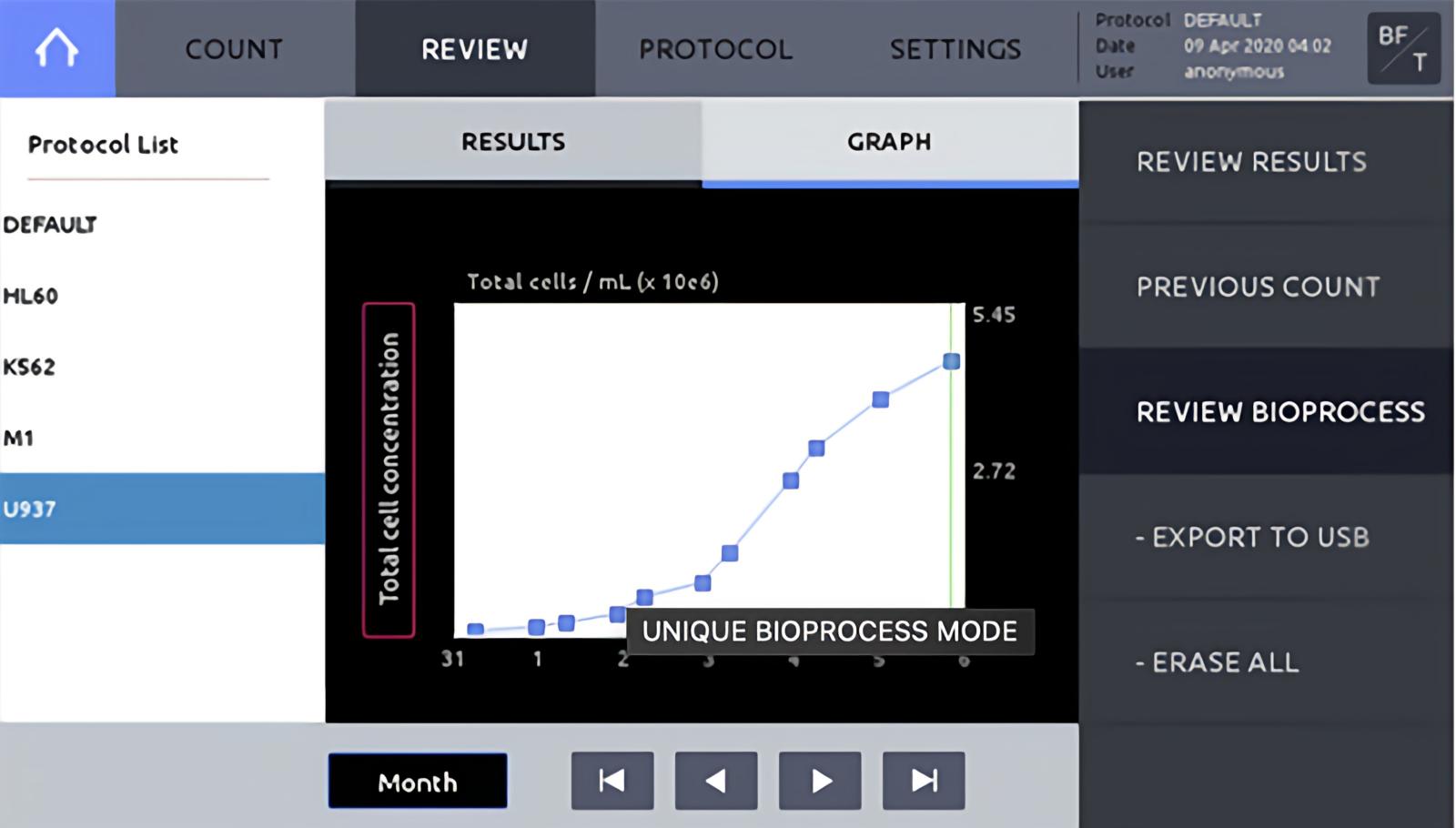
Task: Open the SETTINGS tab
Action: coord(955,48)
